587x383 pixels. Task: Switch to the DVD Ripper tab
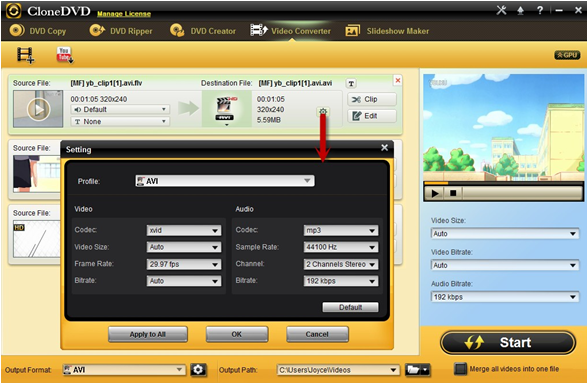121,31
